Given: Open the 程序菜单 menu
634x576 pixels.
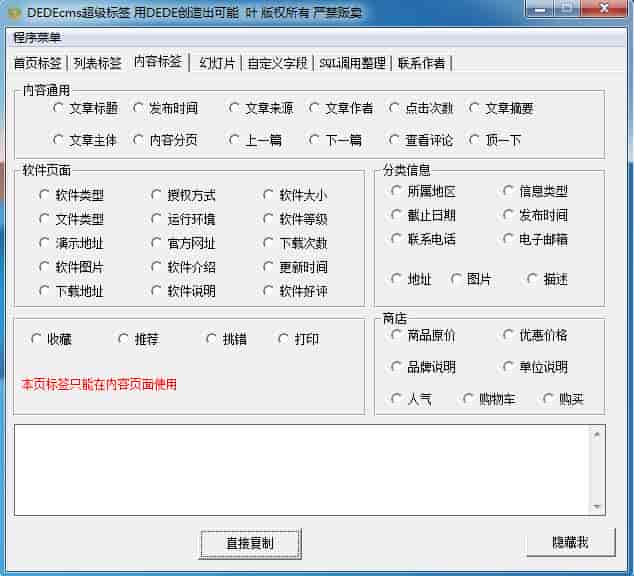Looking at the screenshot, I should (37, 38).
